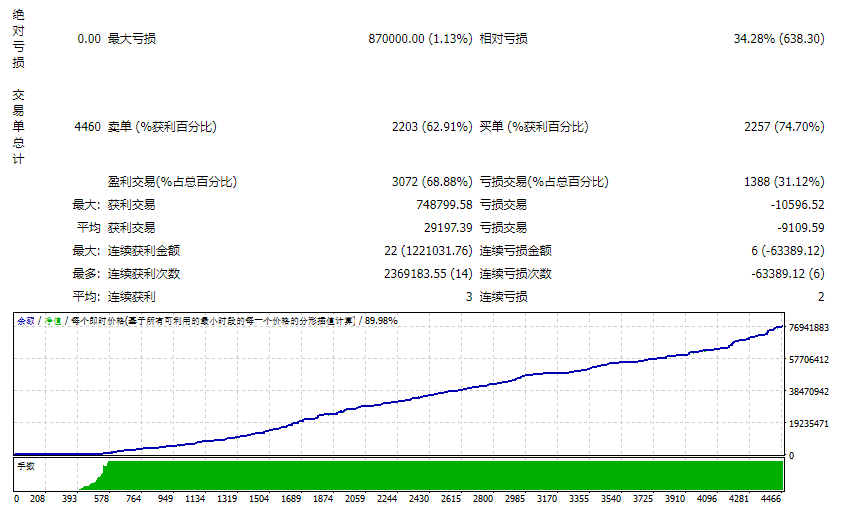Click the x-axis tick '208'
Image resolution: width=849 pixels, height=511 pixels.
[37, 499]
